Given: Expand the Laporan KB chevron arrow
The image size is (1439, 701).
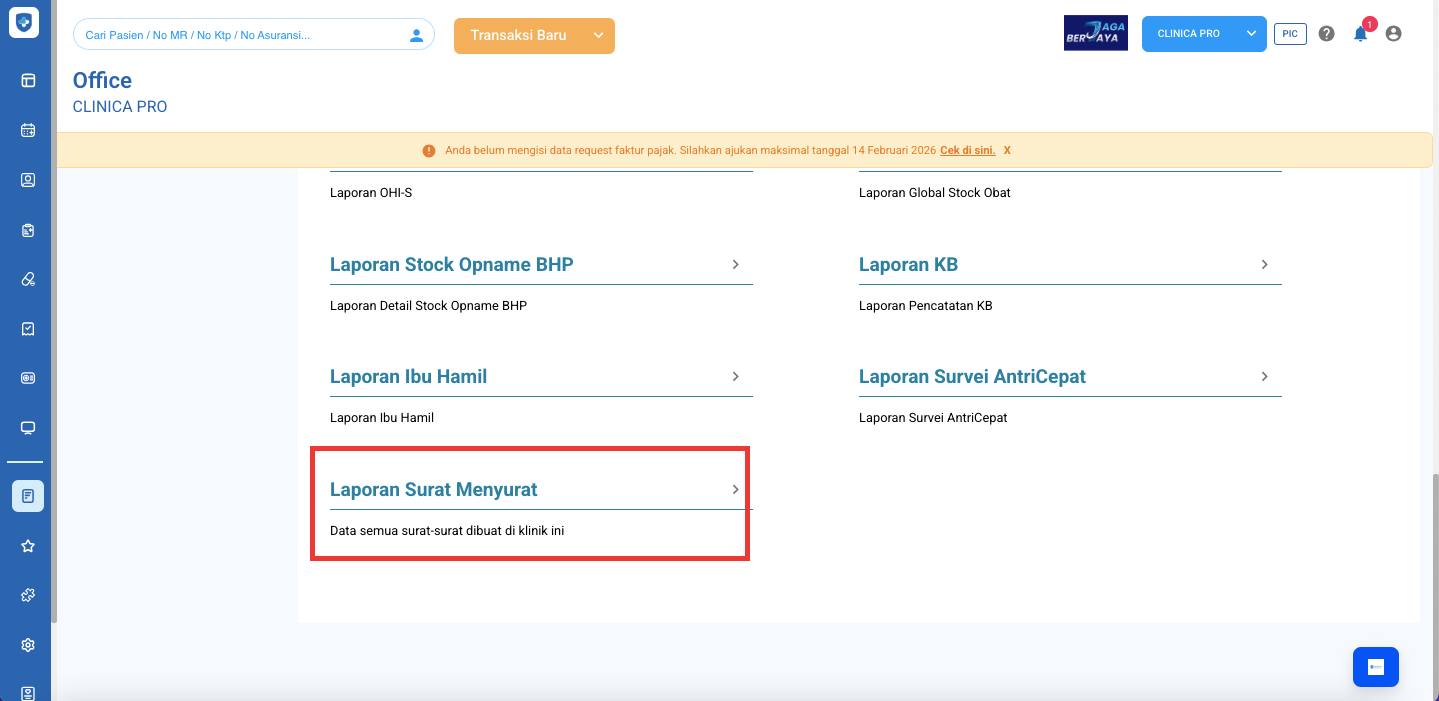Looking at the screenshot, I should (1264, 265).
